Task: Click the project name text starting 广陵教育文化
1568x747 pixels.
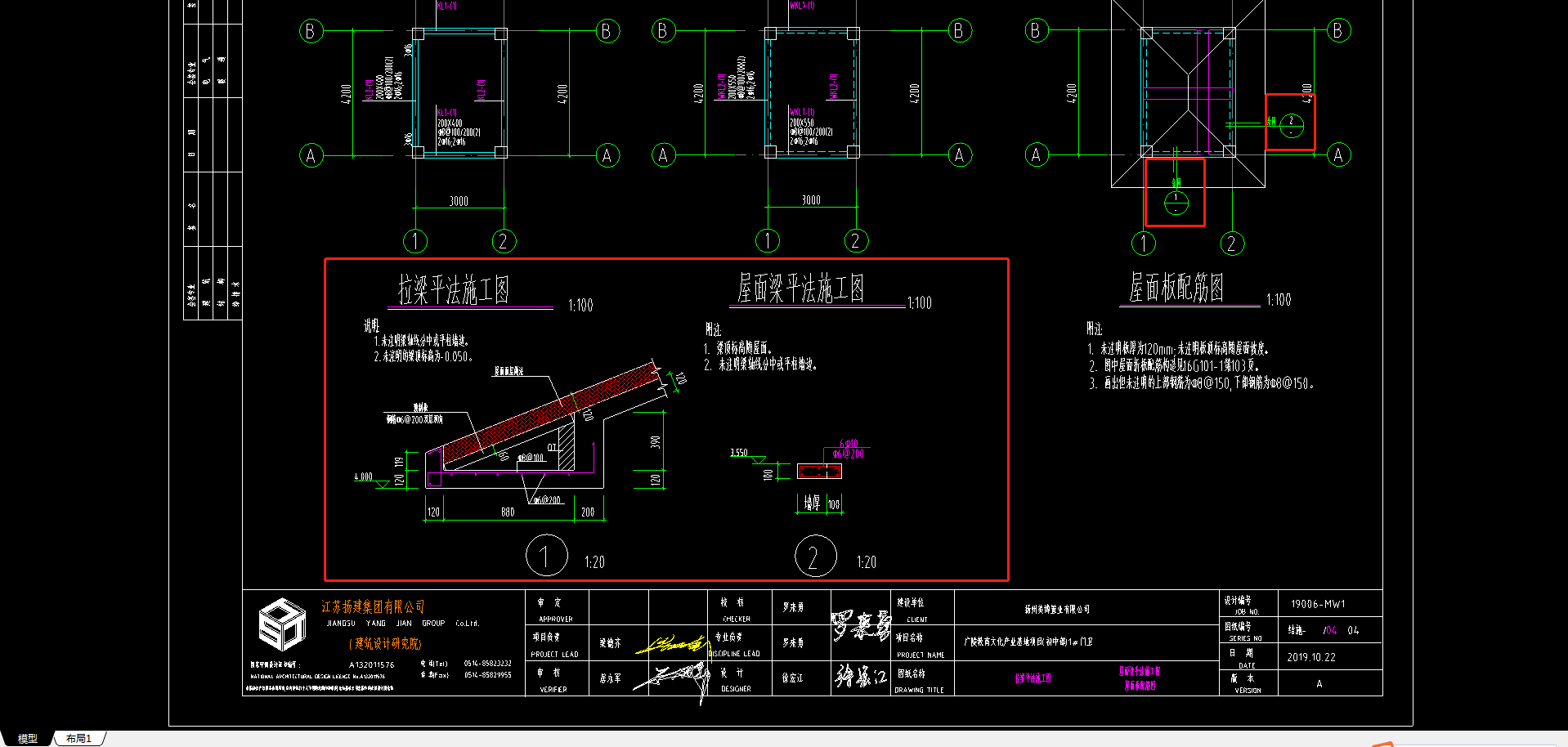Action: 1028,642
